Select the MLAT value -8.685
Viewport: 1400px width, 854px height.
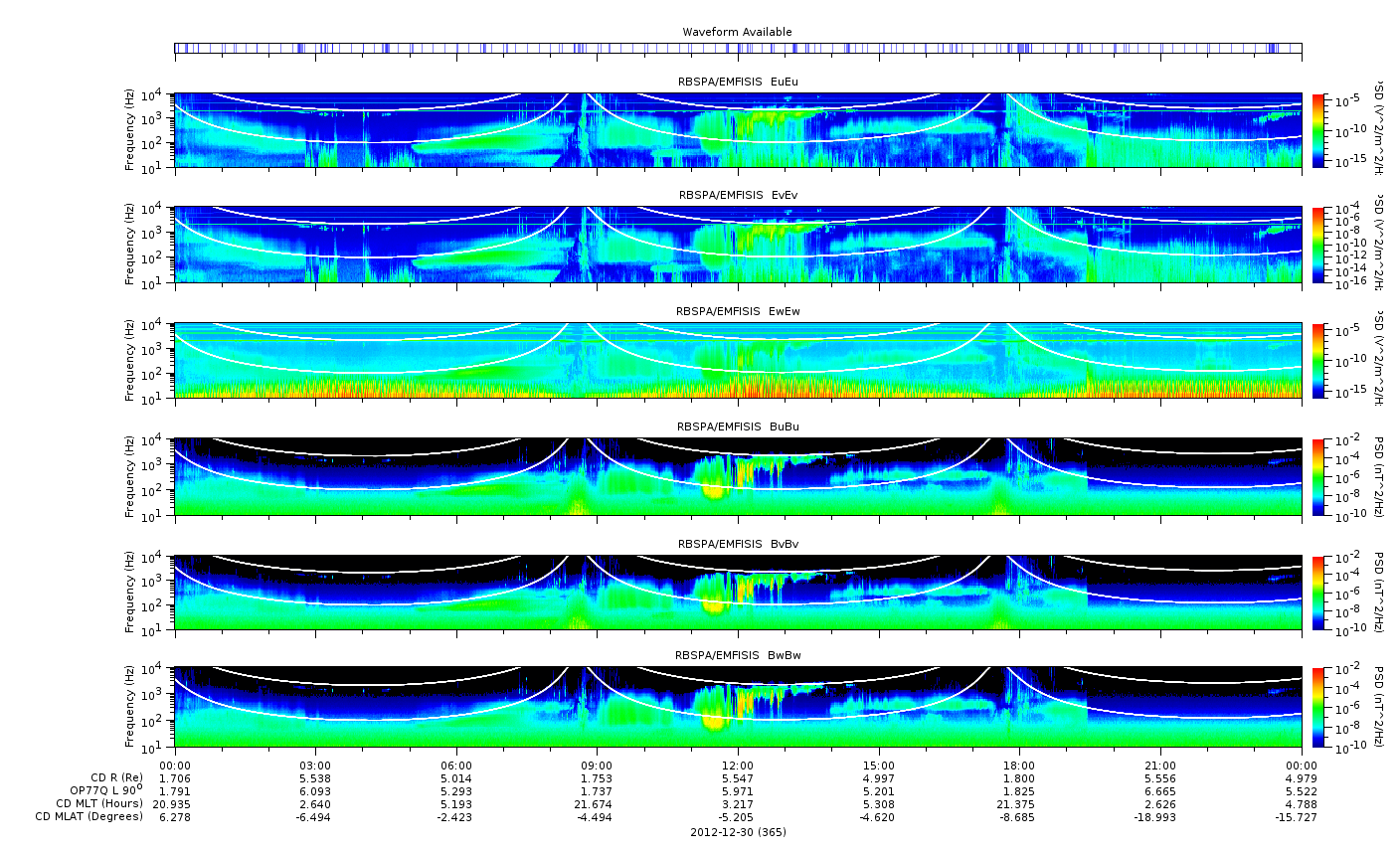[x=1017, y=816]
